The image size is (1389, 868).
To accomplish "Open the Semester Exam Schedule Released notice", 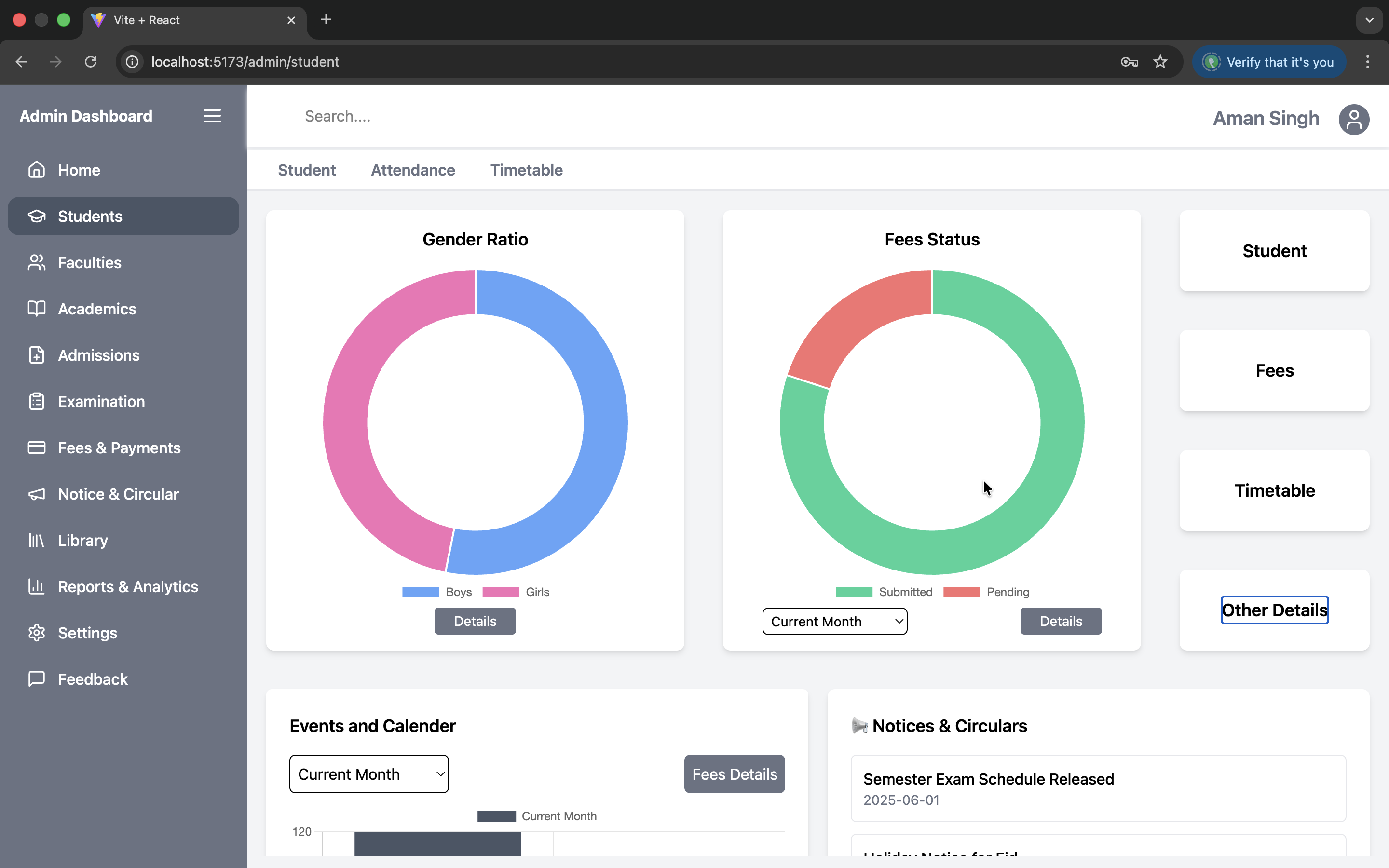I will 1098,788.
